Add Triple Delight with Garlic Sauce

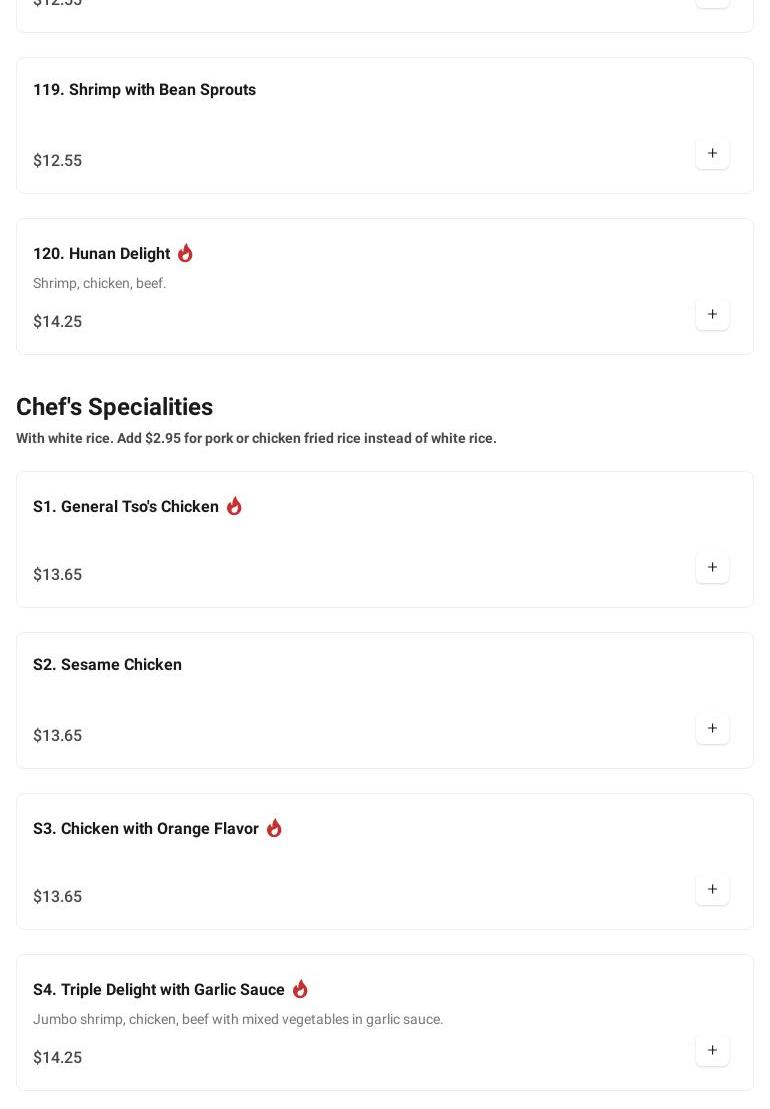pos(712,1051)
